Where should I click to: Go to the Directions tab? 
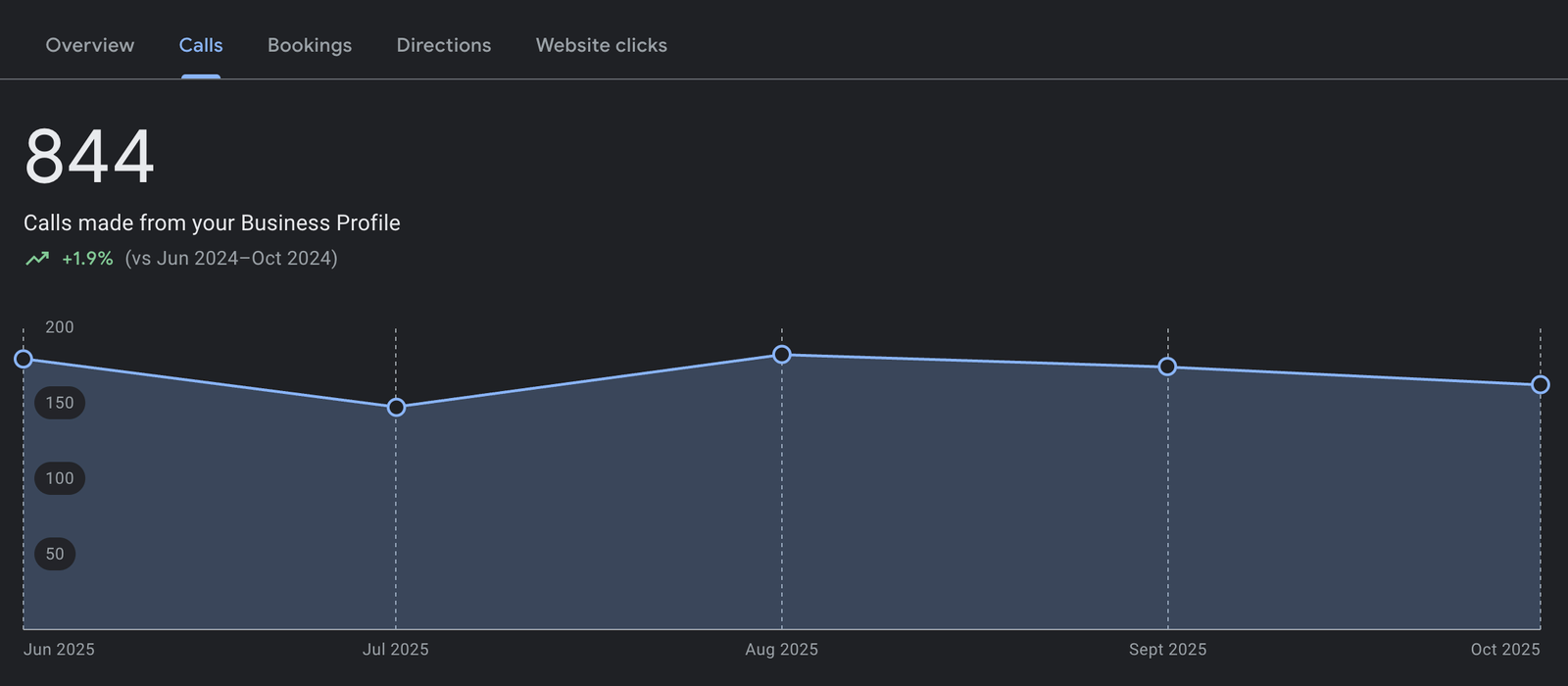(x=444, y=45)
